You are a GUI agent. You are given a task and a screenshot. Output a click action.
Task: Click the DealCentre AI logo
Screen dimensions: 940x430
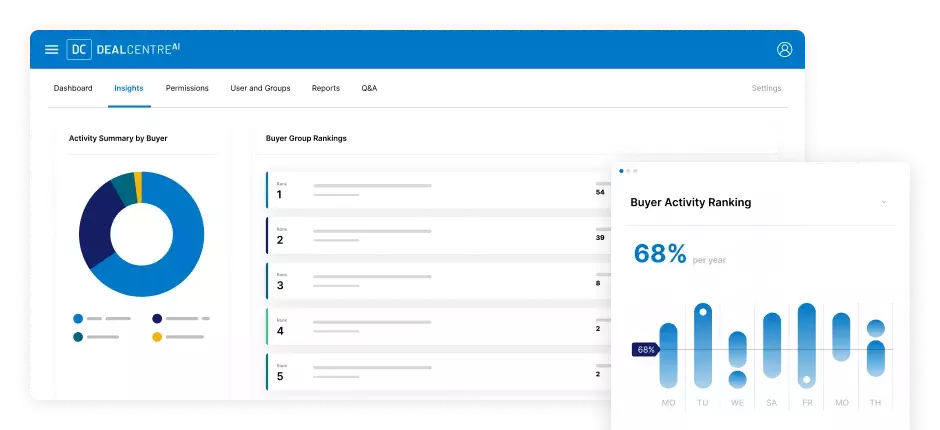[124, 49]
